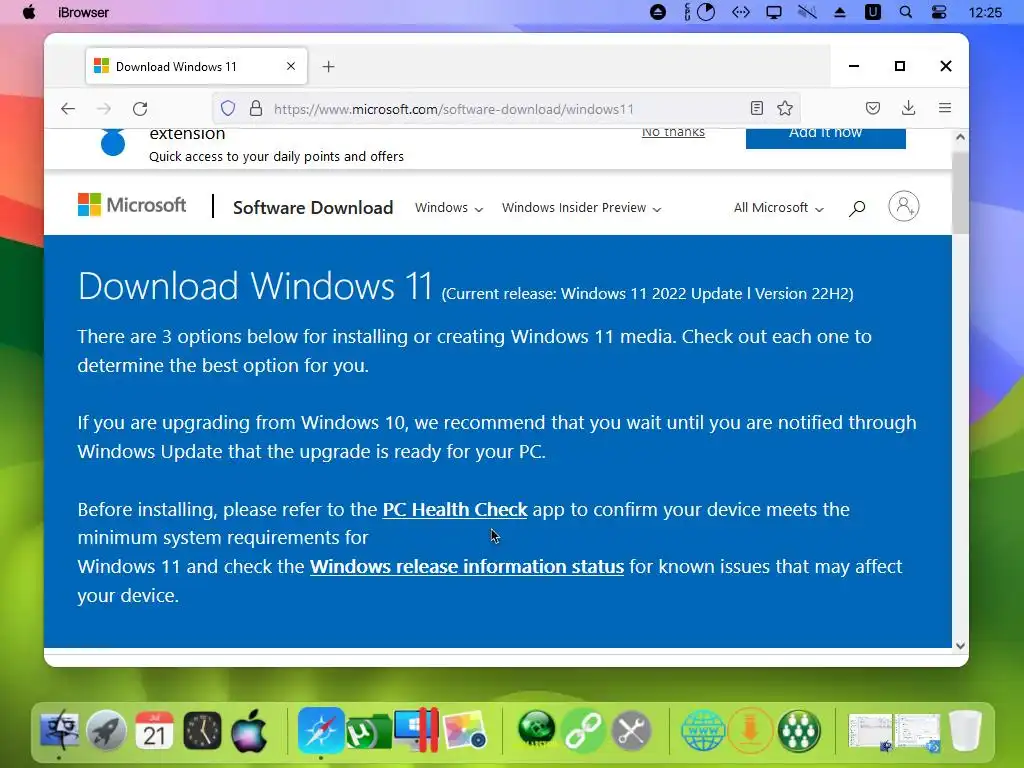The width and height of the screenshot is (1024, 768).
Task: Launch the green chain link app in the dock
Action: point(583,730)
